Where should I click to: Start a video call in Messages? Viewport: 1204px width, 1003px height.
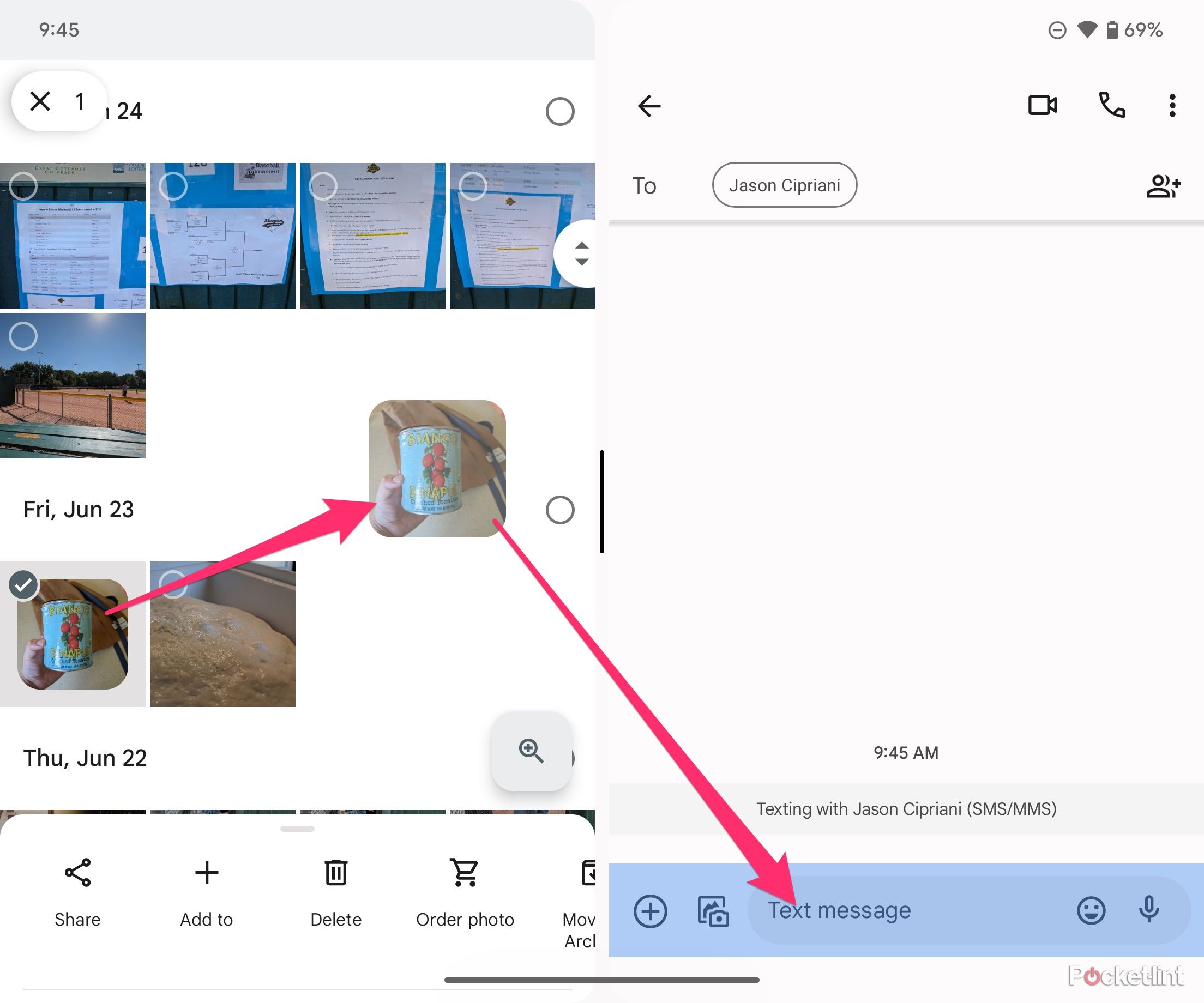click(1042, 105)
